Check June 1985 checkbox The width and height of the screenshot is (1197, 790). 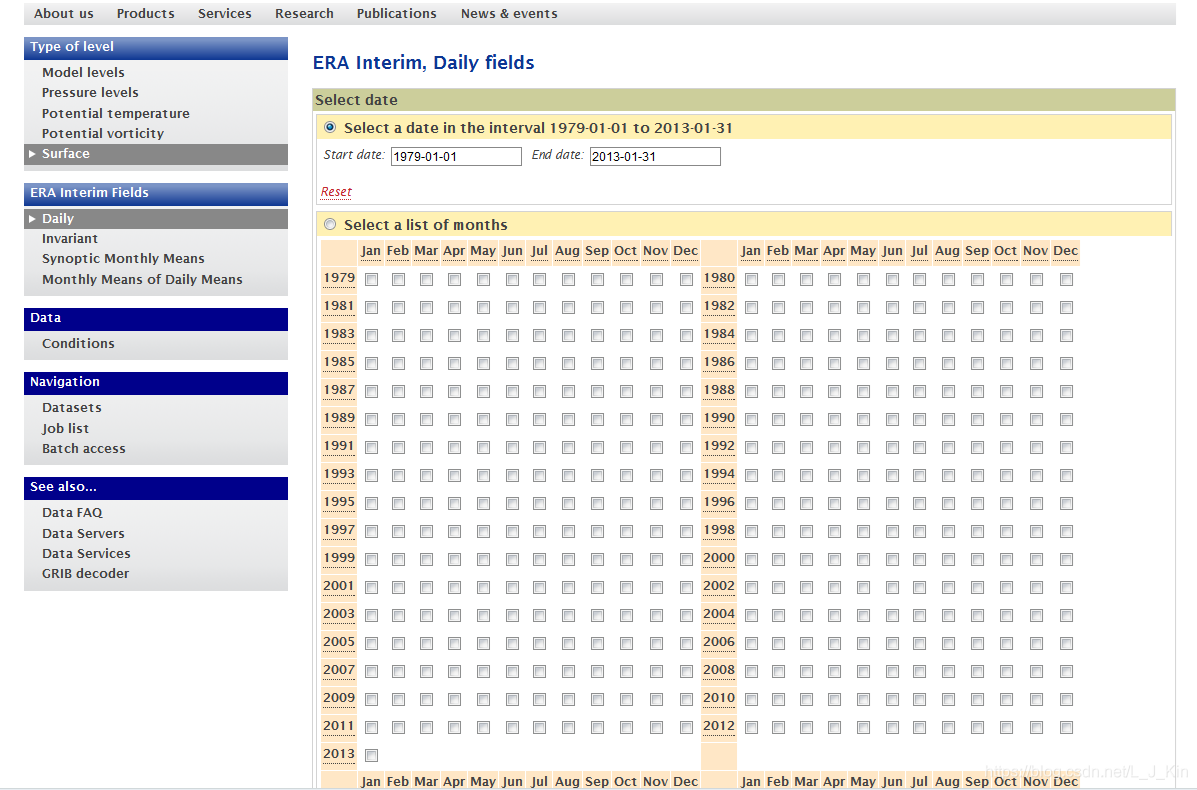512,364
